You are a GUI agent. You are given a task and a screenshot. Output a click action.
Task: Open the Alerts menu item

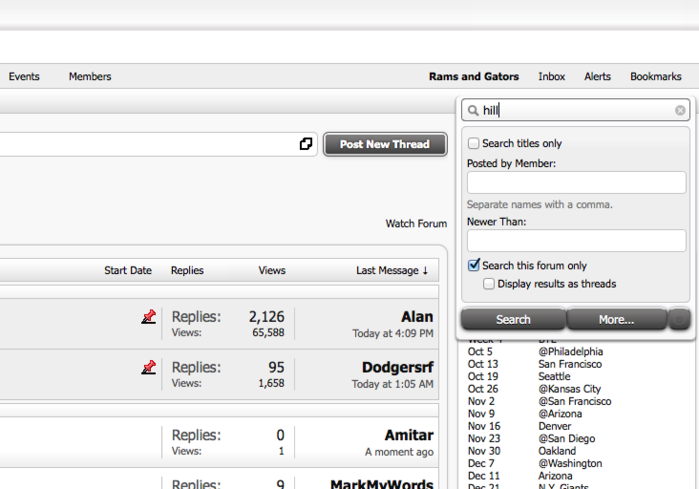(x=597, y=77)
